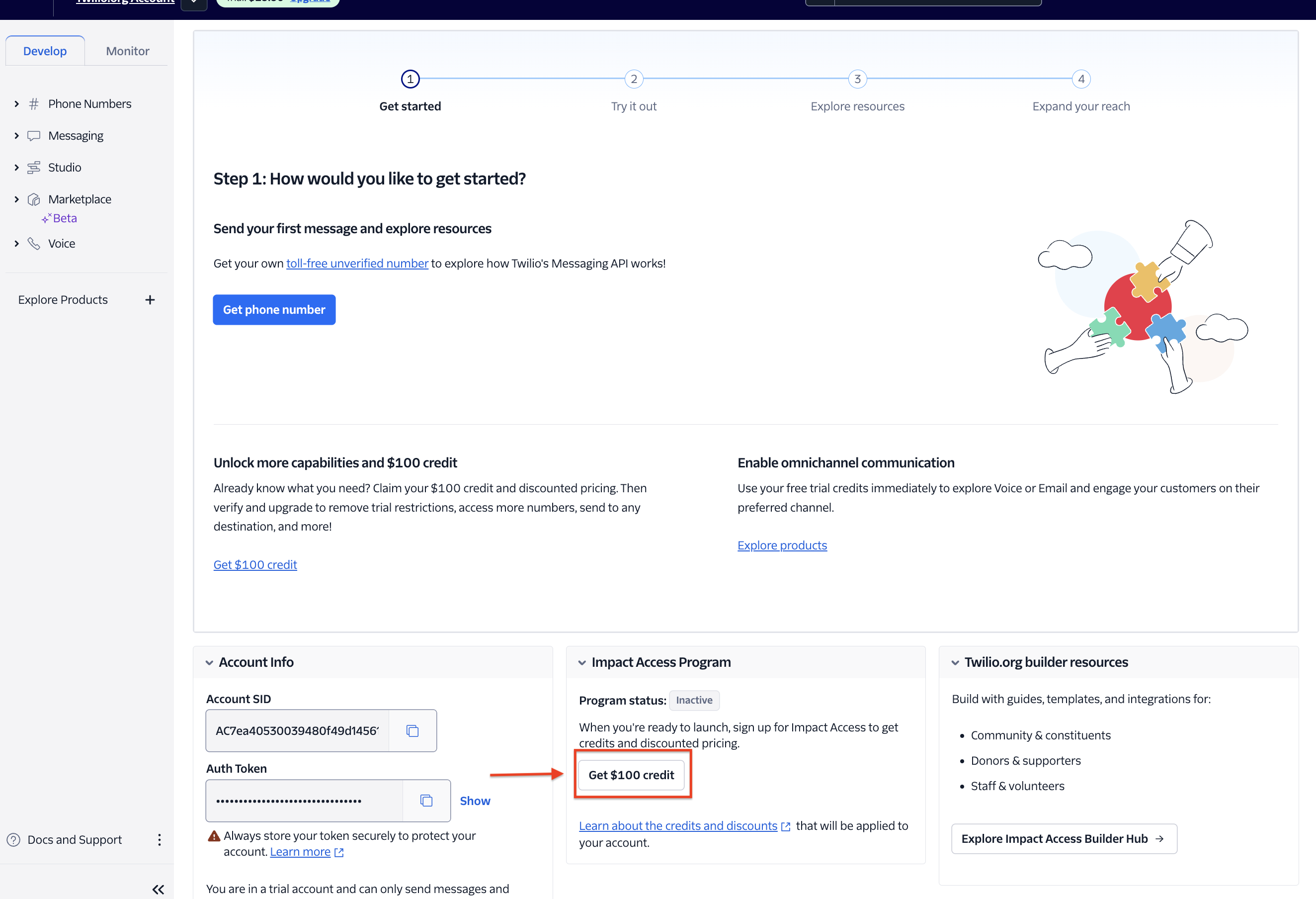Open Explore Impact Access Builder Hub
Viewport: 1316px width, 899px height.
(1064, 839)
